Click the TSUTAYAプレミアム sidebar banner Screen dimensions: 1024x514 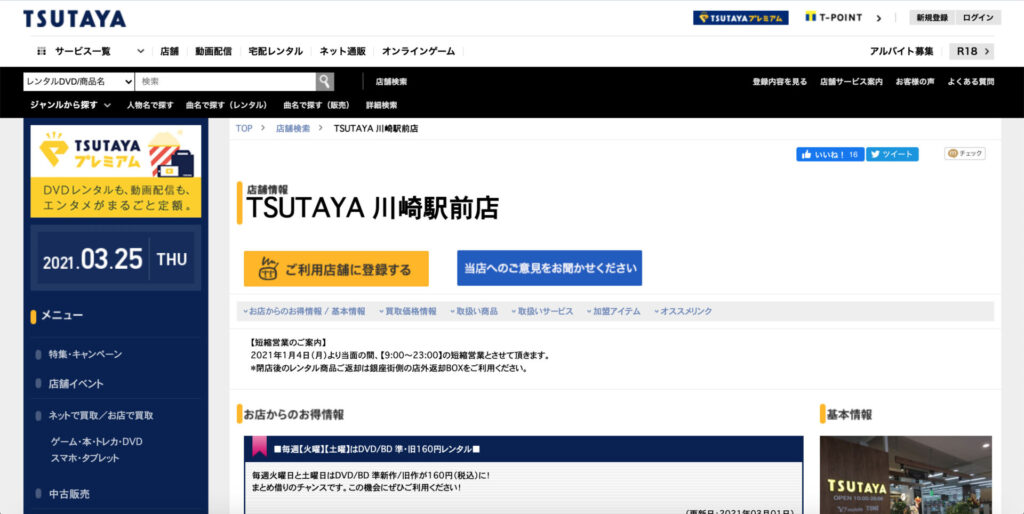[116, 171]
